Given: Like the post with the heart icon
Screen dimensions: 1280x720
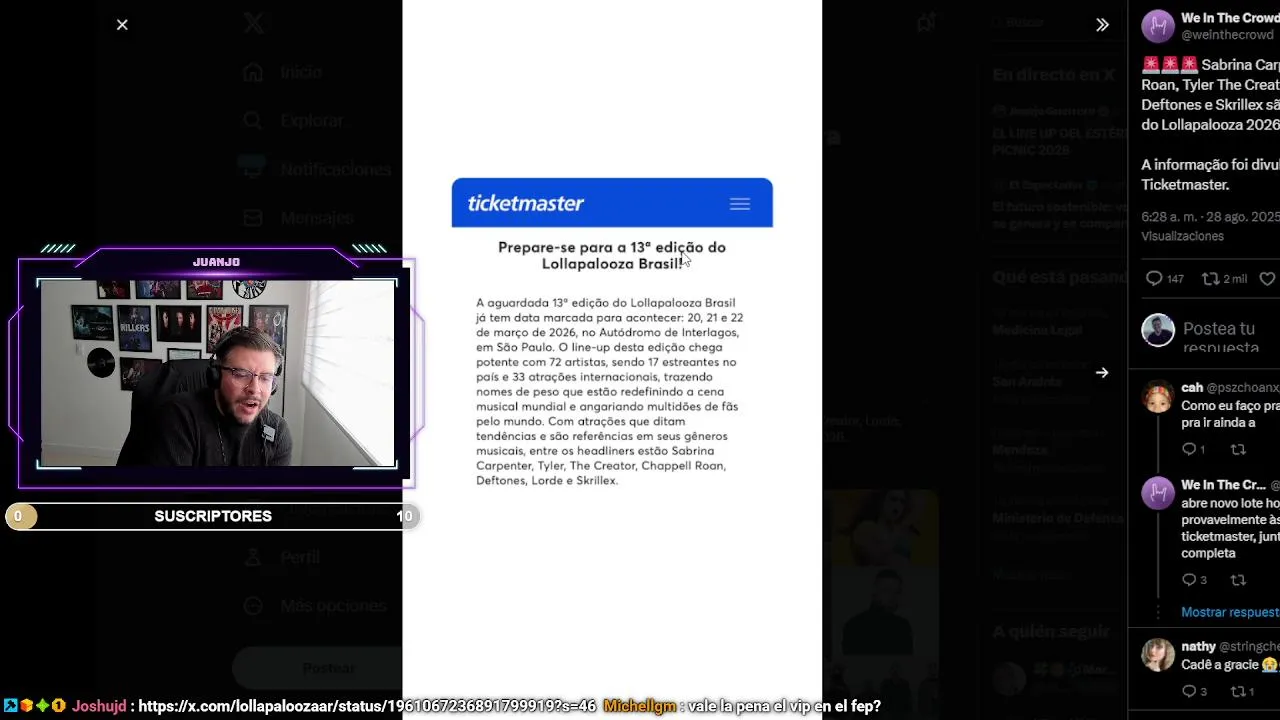Looking at the screenshot, I should coord(1267,279).
